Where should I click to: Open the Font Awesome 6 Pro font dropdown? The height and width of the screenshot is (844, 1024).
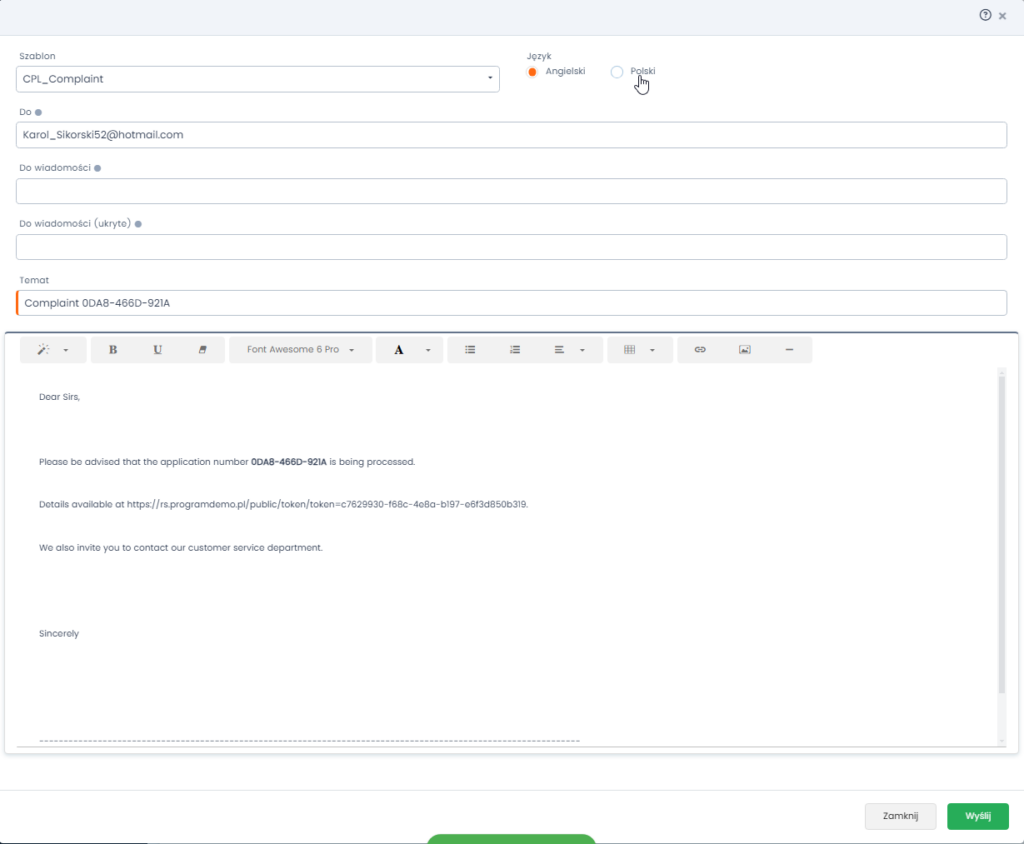click(301, 350)
